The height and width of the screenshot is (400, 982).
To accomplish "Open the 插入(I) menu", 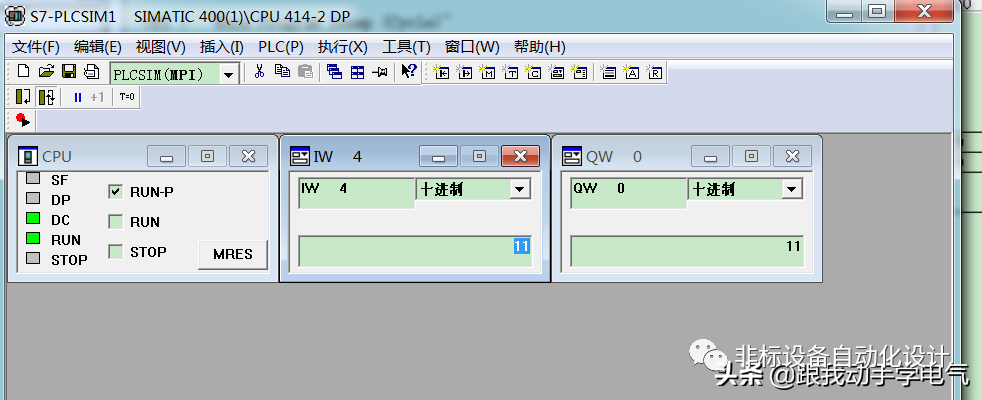I will coord(222,47).
